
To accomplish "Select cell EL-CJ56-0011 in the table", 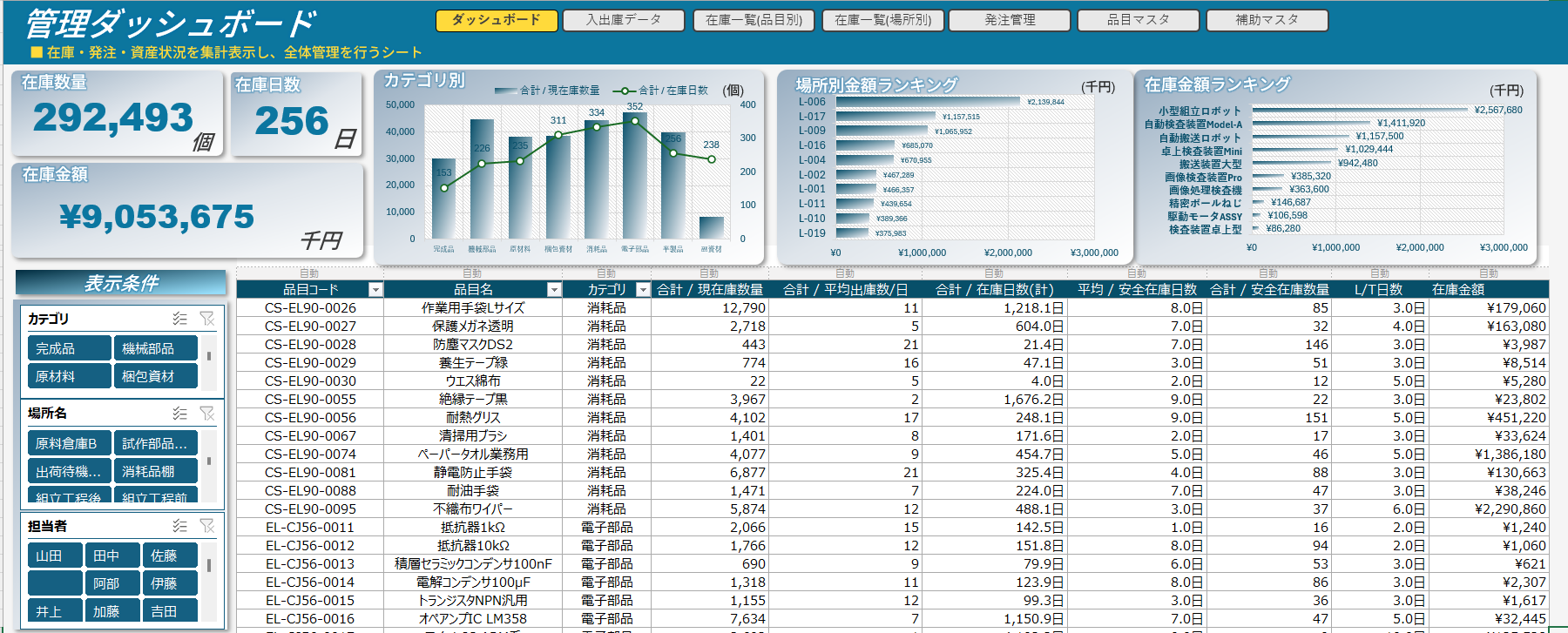I will [x=310, y=528].
